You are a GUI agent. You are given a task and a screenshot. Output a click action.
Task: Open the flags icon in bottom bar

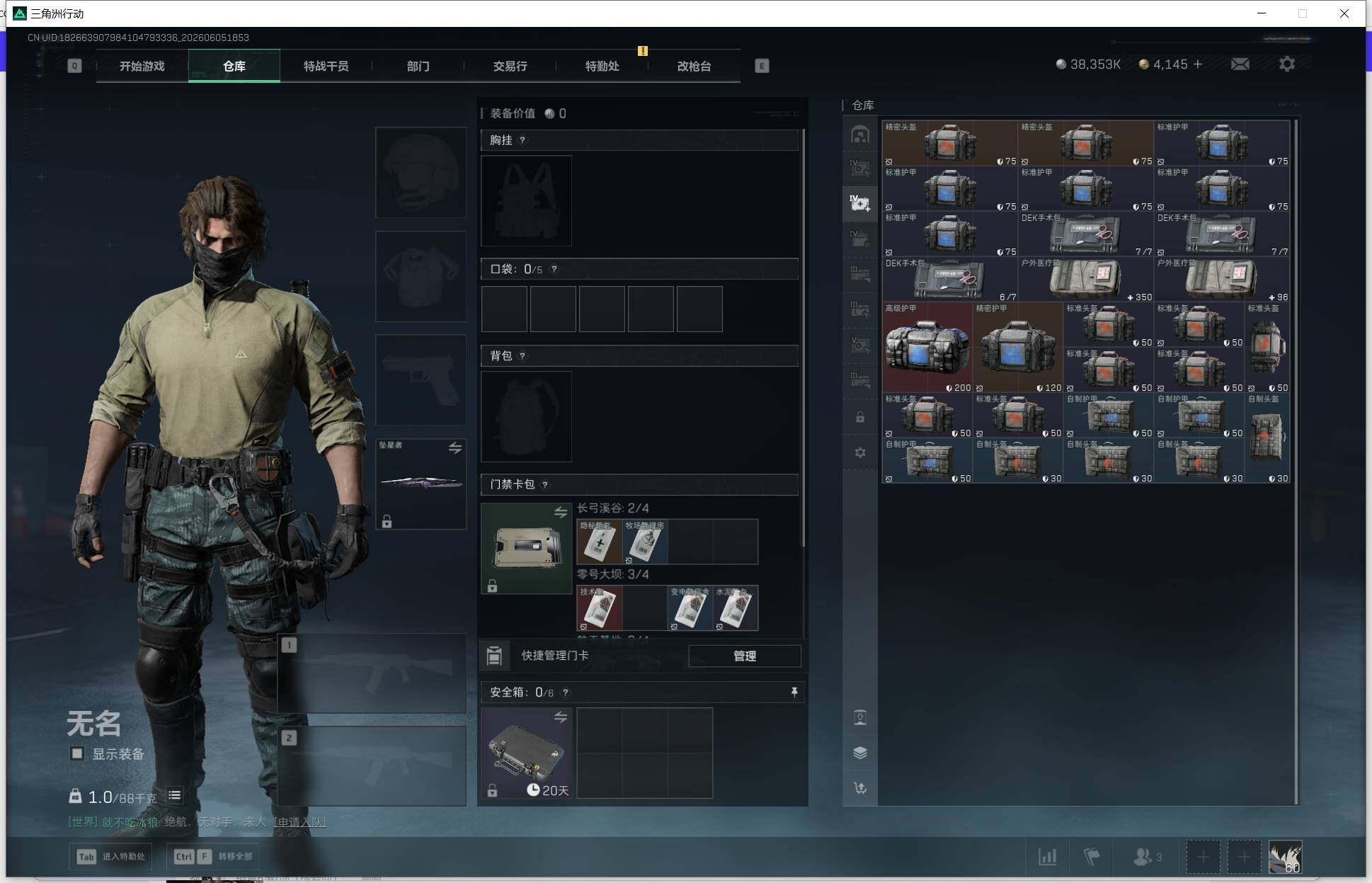click(1092, 857)
